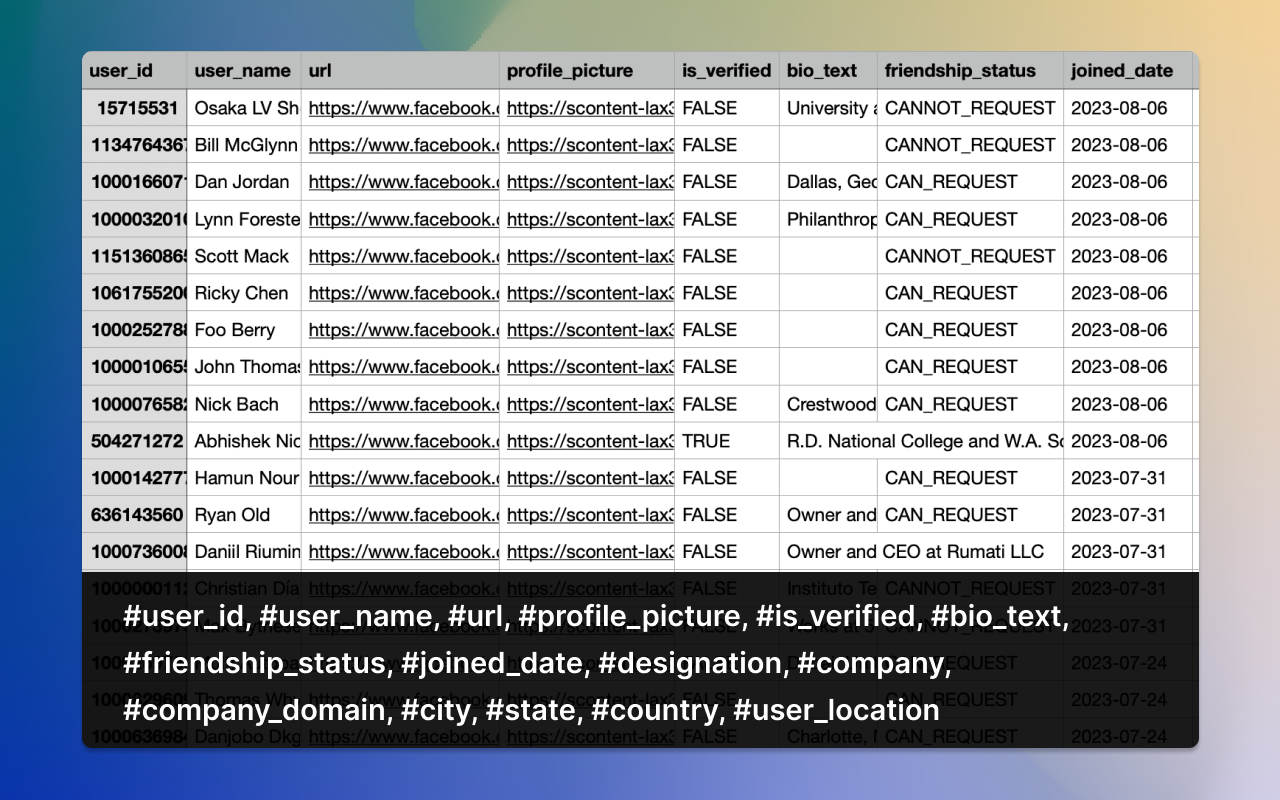The image size is (1280, 800).
Task: Select the bio_text column header
Action: [829, 70]
